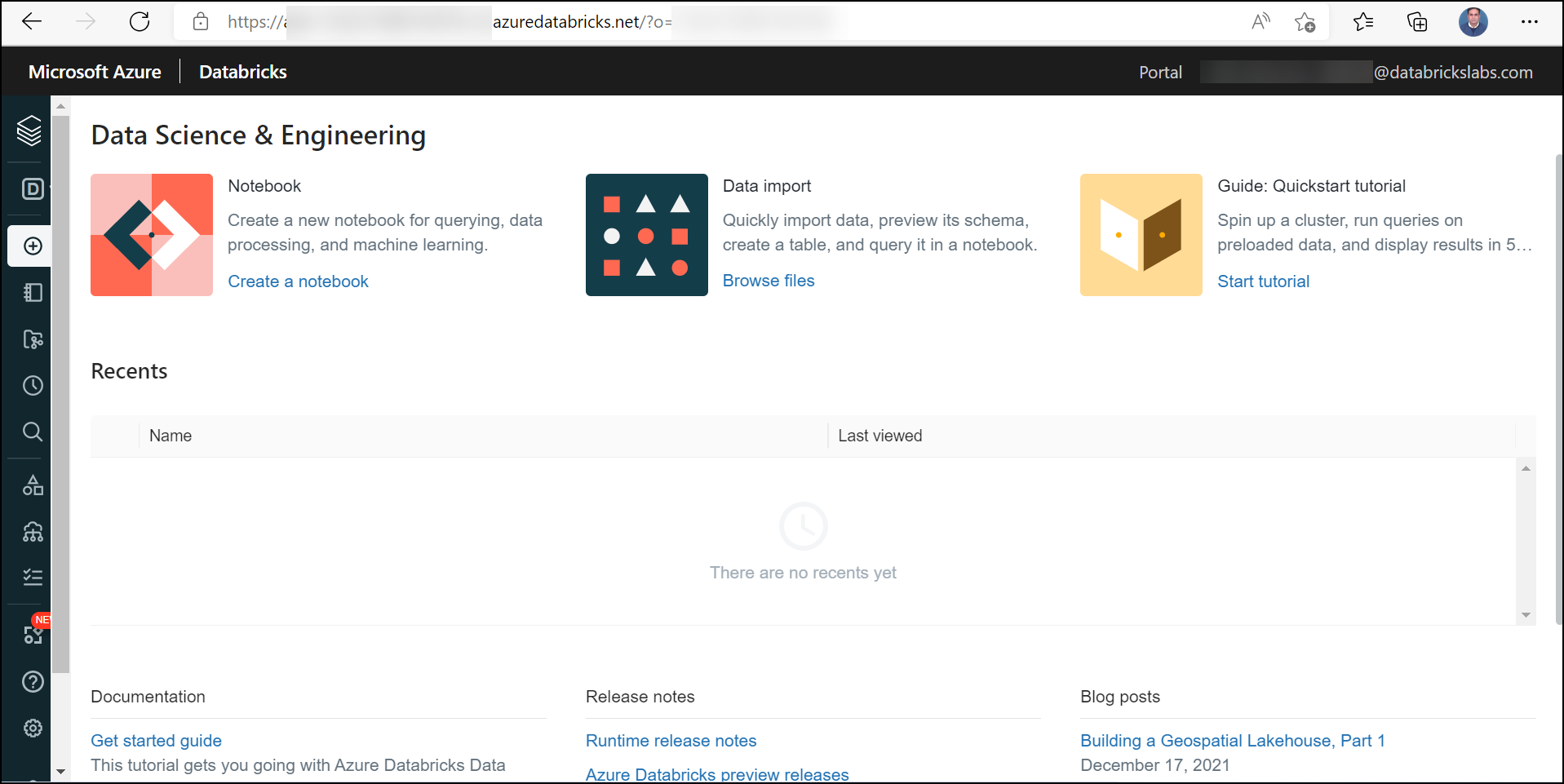
Task: Open the Runtime release notes link
Action: point(671,741)
